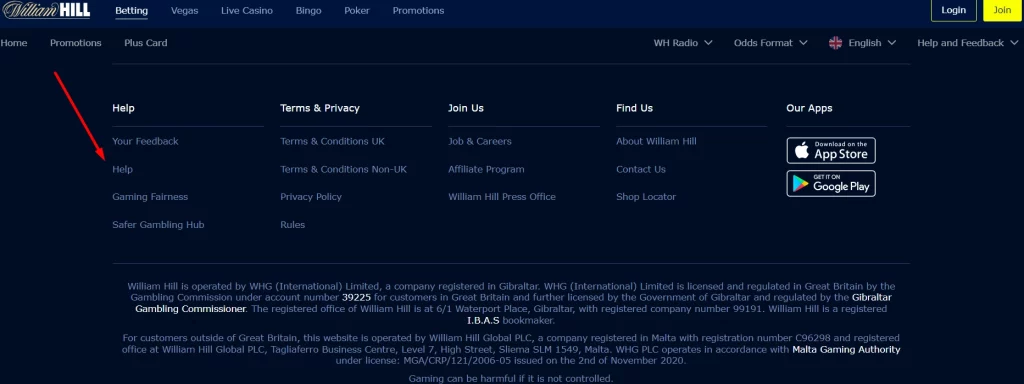Click the Login button

953,10
